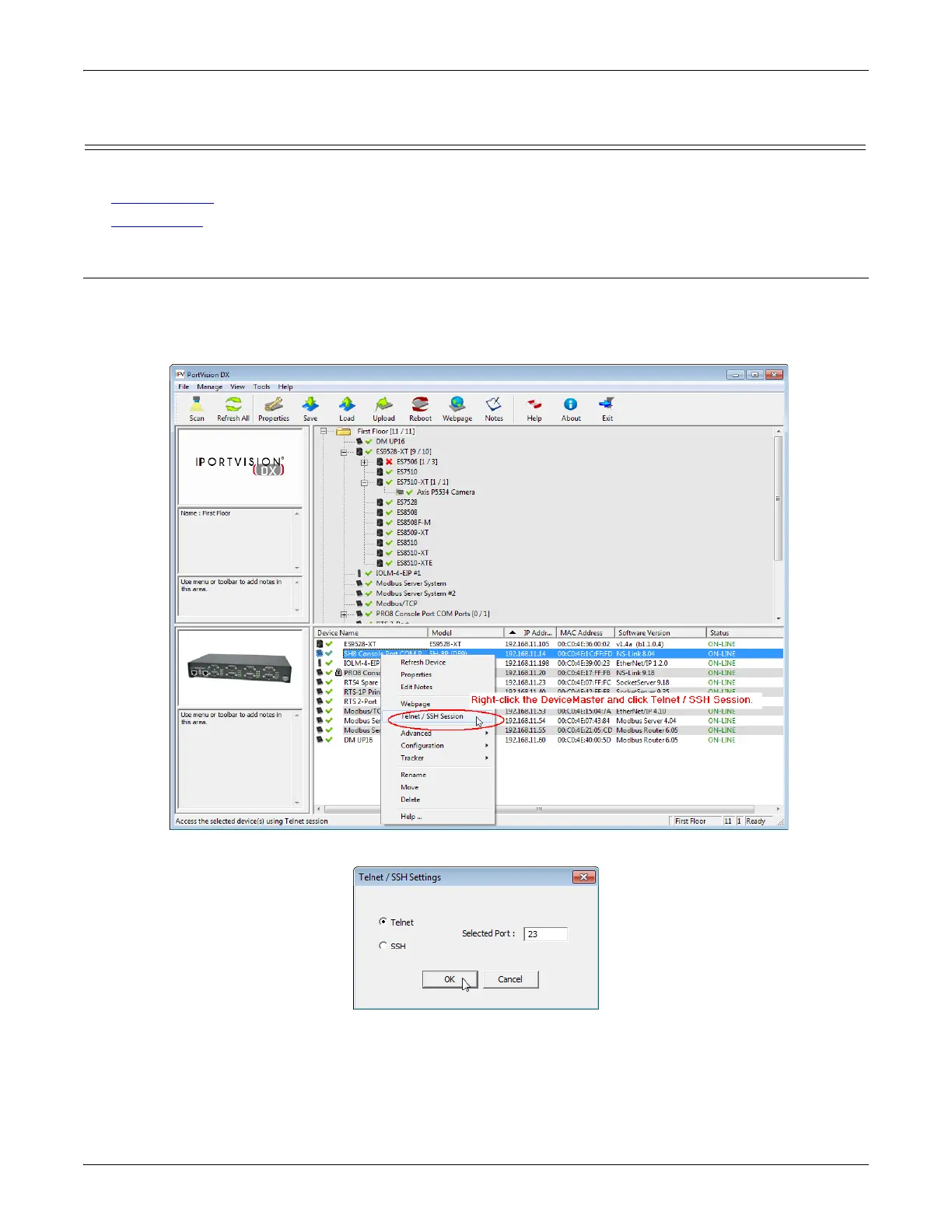Choose Delete in the context menu
Image resolution: width=952 pixels, height=1232 pixels.
(439, 800)
